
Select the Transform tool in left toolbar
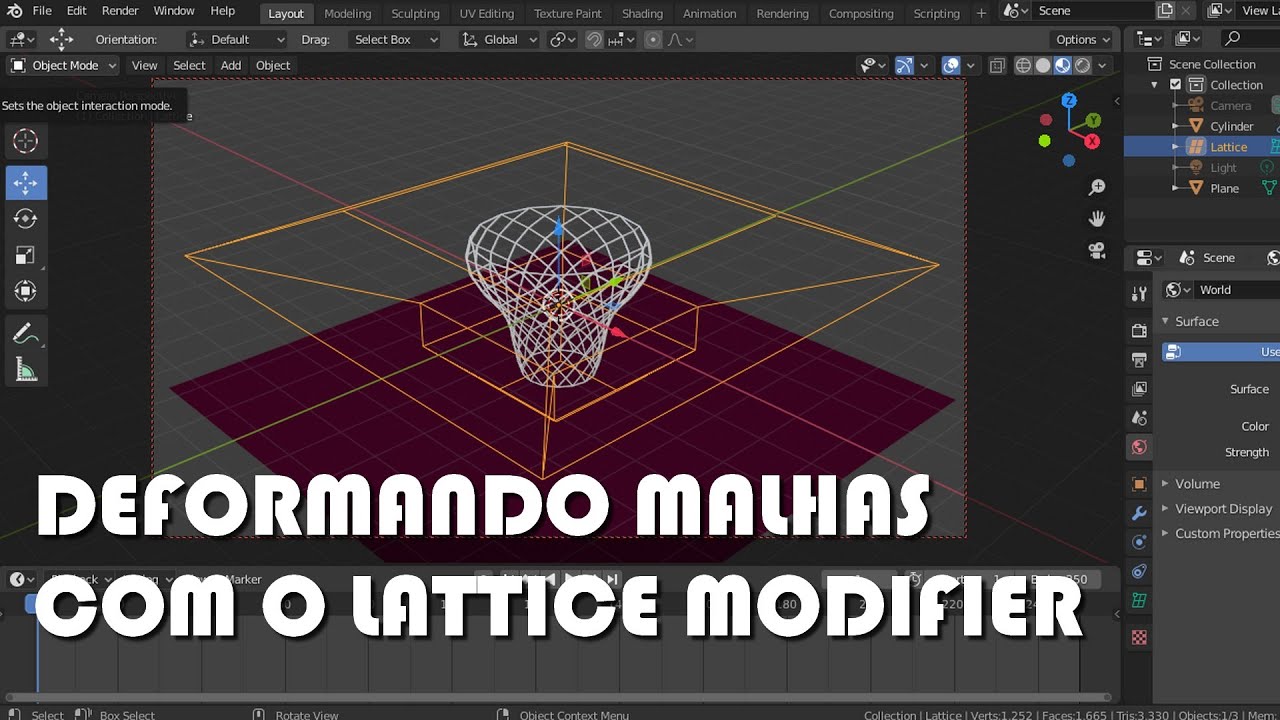pos(26,291)
